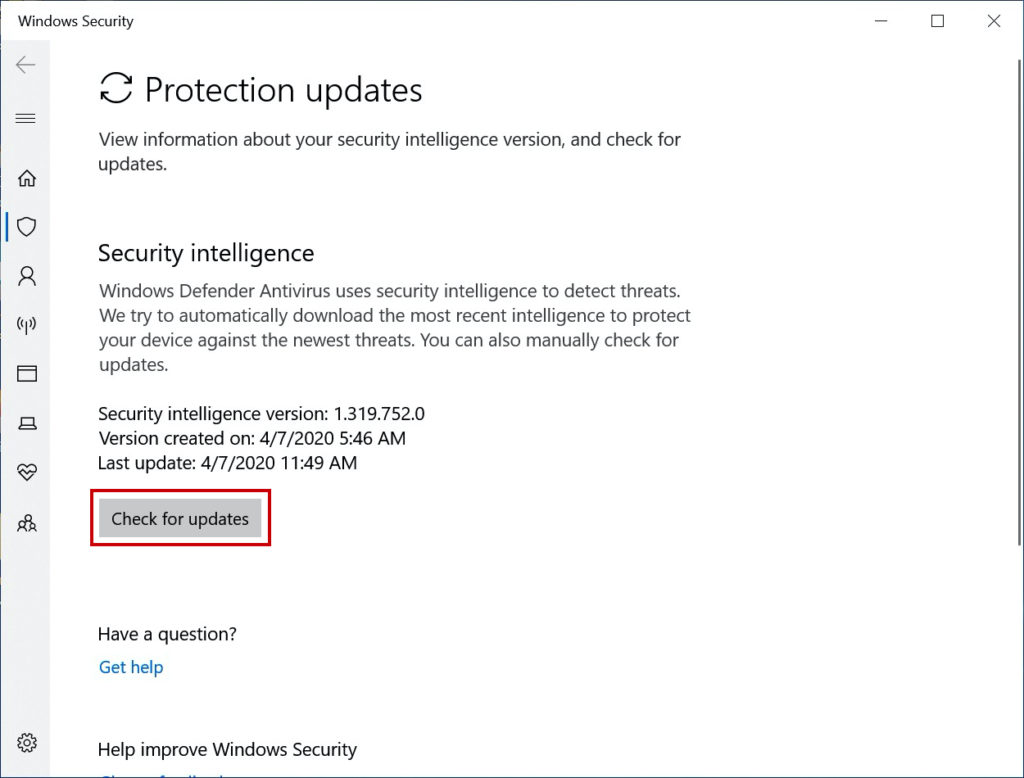Screen dimensions: 1024x778
Task: Expand the navigation pane with the hamburger menu
Action: 26,117
